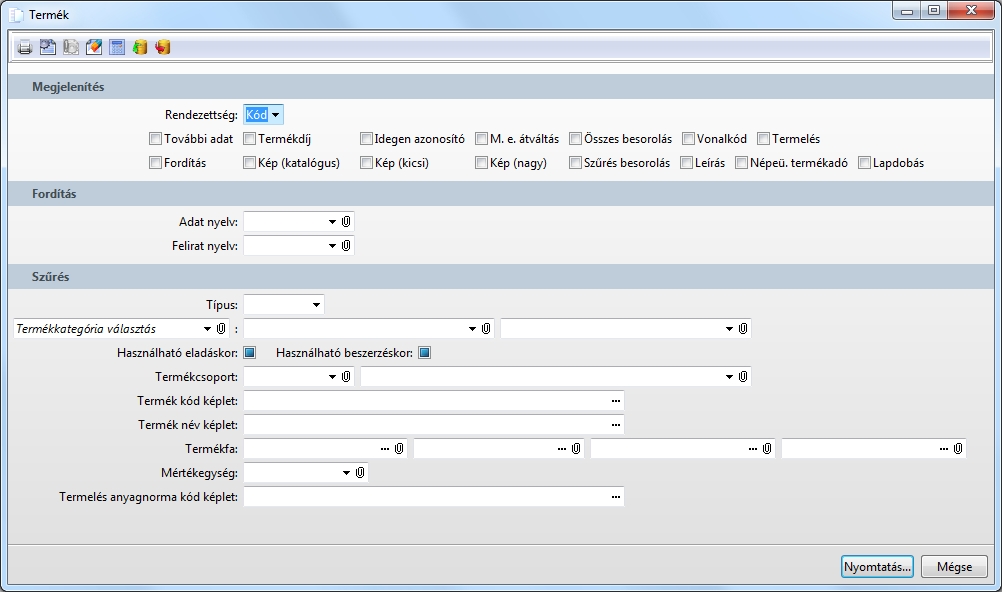Enable Kép (kicsi) checkbox
The image size is (1002, 592).
click(366, 163)
